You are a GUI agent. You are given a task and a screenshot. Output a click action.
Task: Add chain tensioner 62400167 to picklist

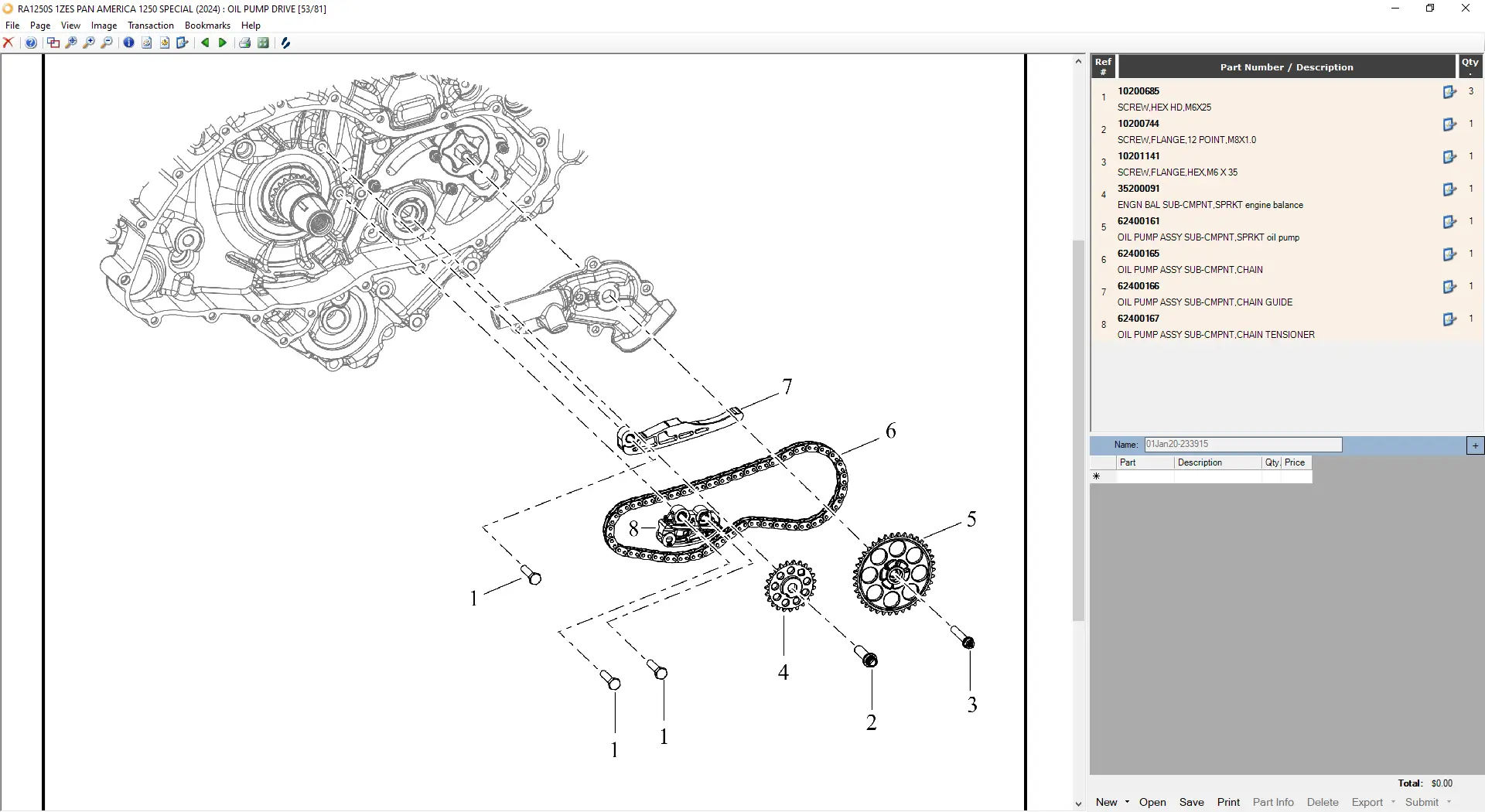coord(1449,320)
